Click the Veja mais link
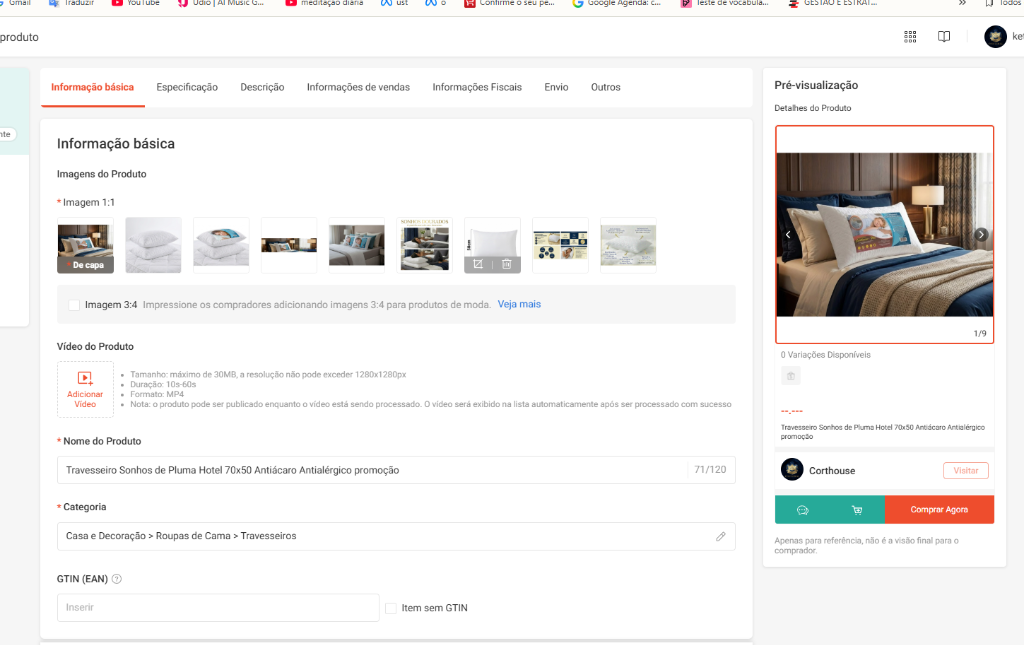 pos(519,304)
